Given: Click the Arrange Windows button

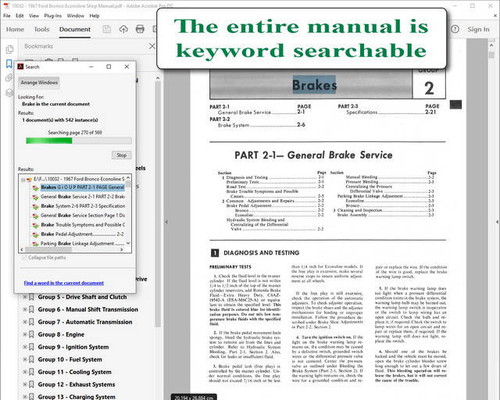Looking at the screenshot, I should (39, 82).
